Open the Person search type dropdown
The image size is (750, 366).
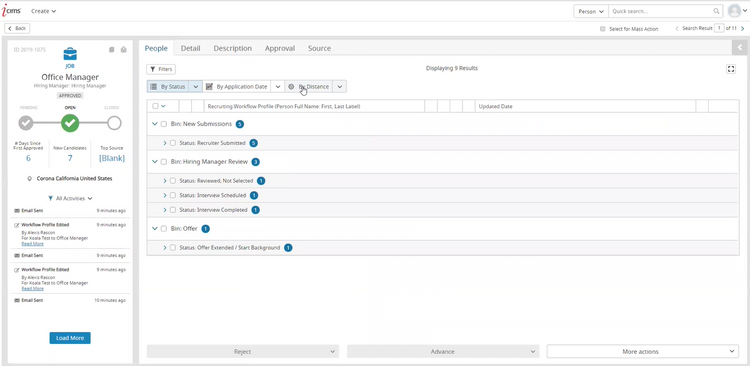591,11
